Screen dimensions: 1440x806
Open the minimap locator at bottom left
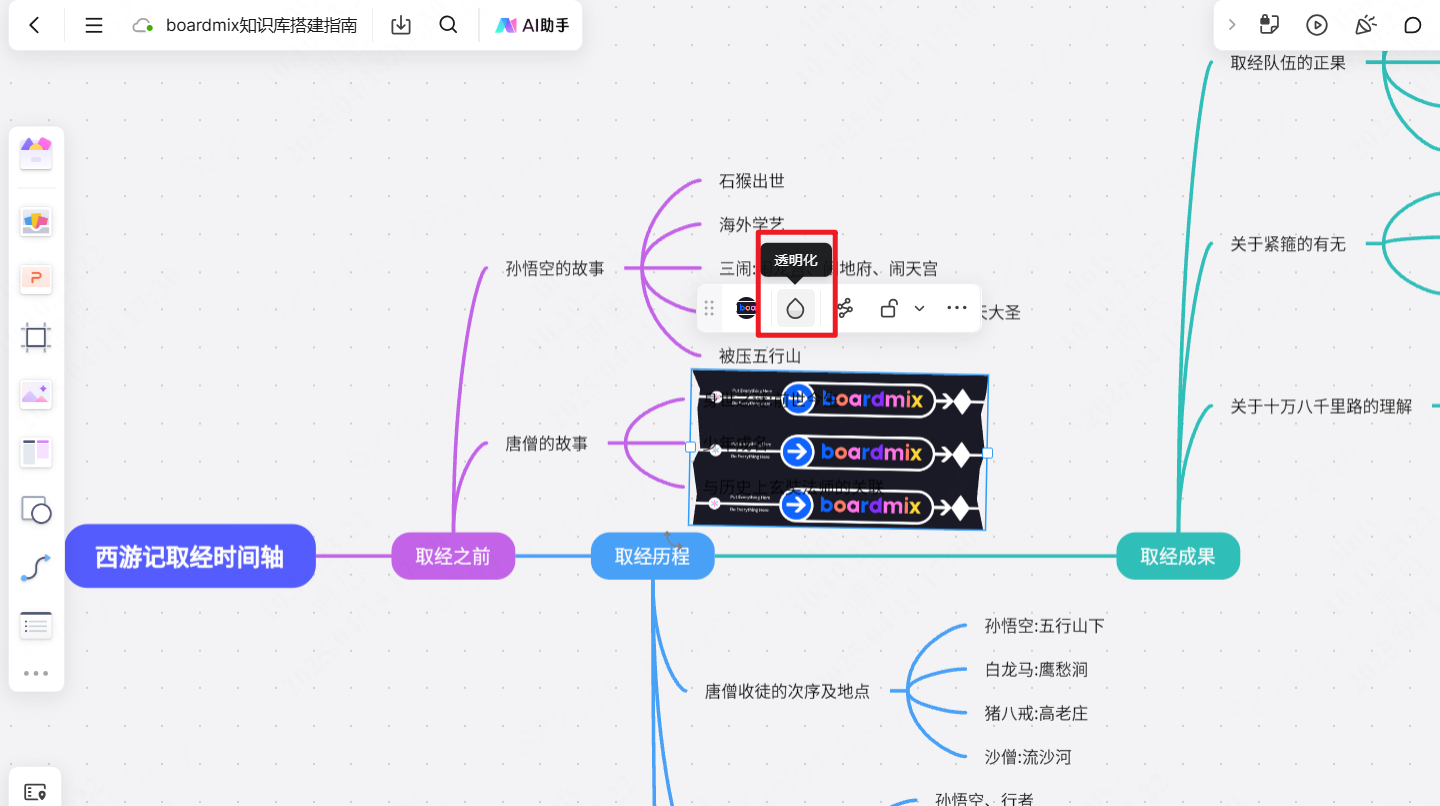coord(35,792)
